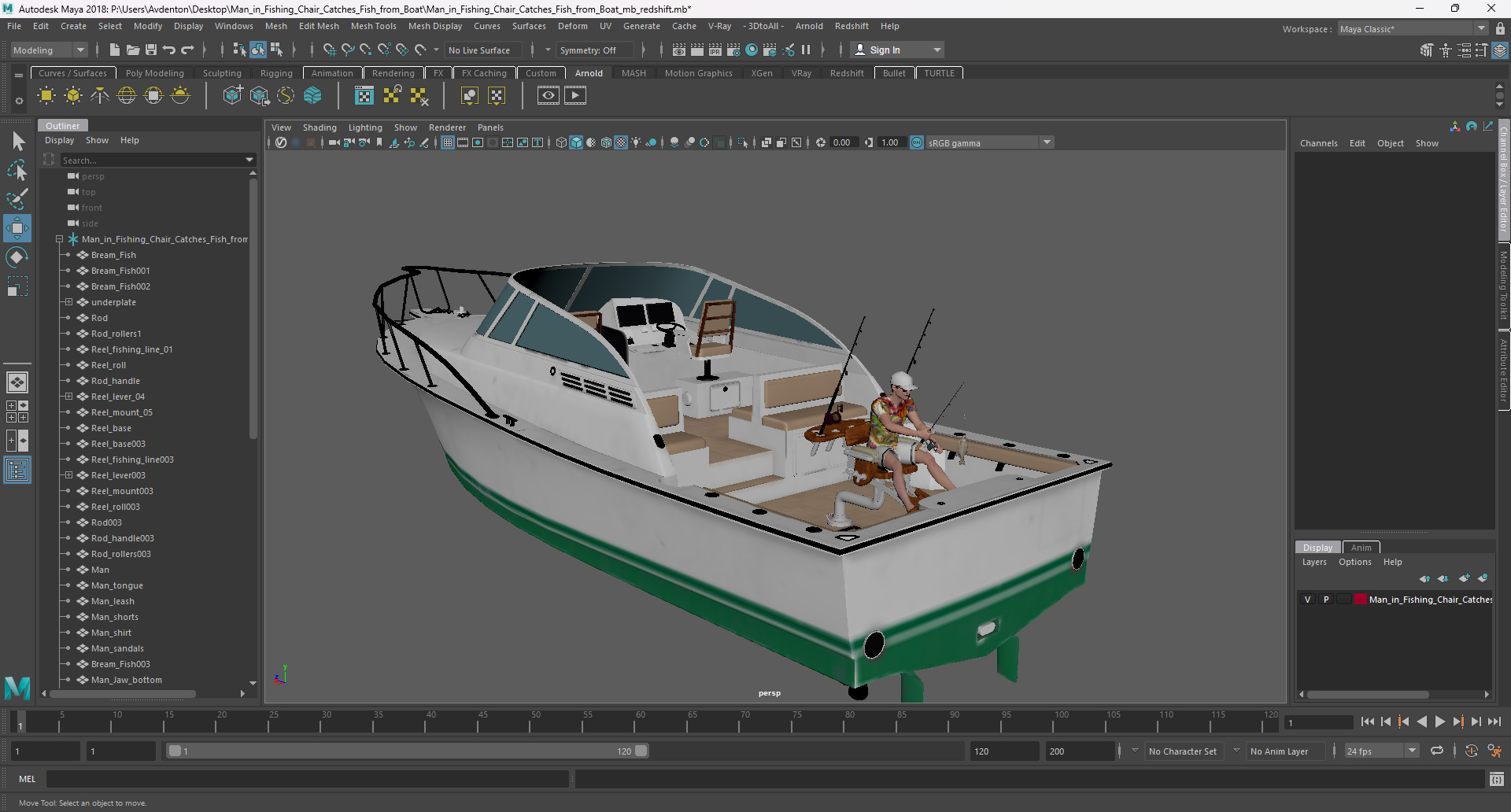Viewport: 1511px width, 812px height.
Task: Open the 24 fps frame rate dropdown
Action: pos(1381,751)
